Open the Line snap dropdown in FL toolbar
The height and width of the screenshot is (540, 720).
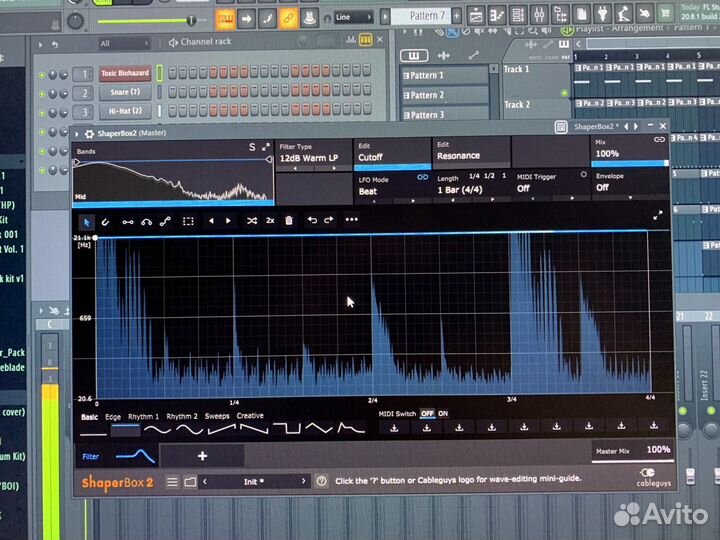pos(354,17)
